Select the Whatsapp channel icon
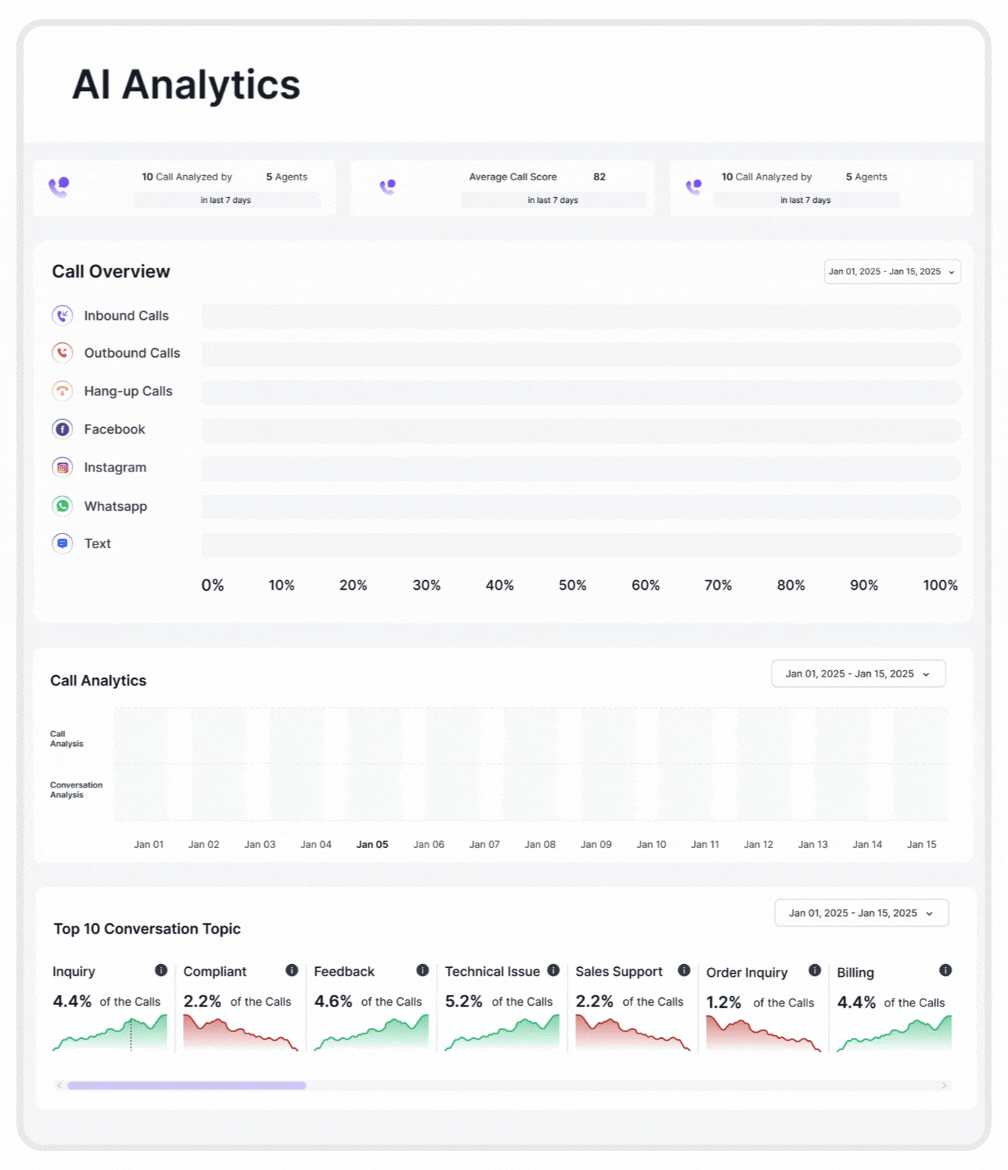This screenshot has width=1008, height=1170. pyautogui.click(x=62, y=506)
